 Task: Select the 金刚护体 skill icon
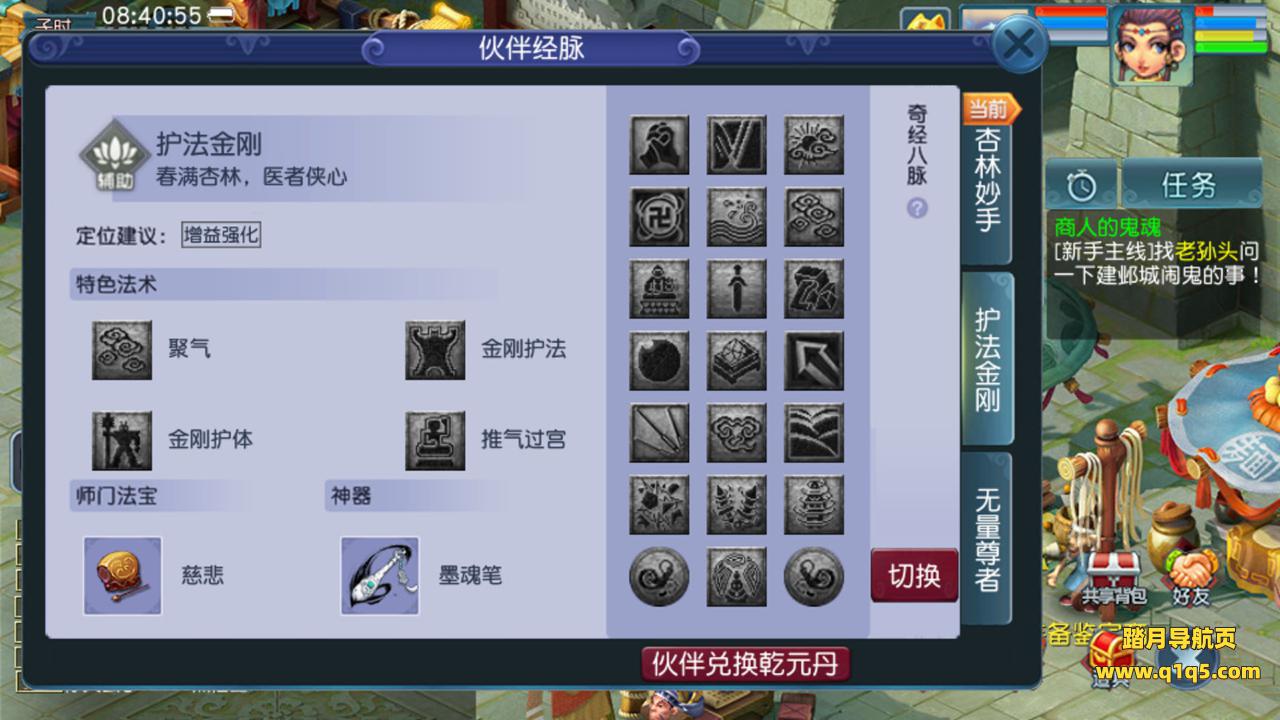(122, 440)
